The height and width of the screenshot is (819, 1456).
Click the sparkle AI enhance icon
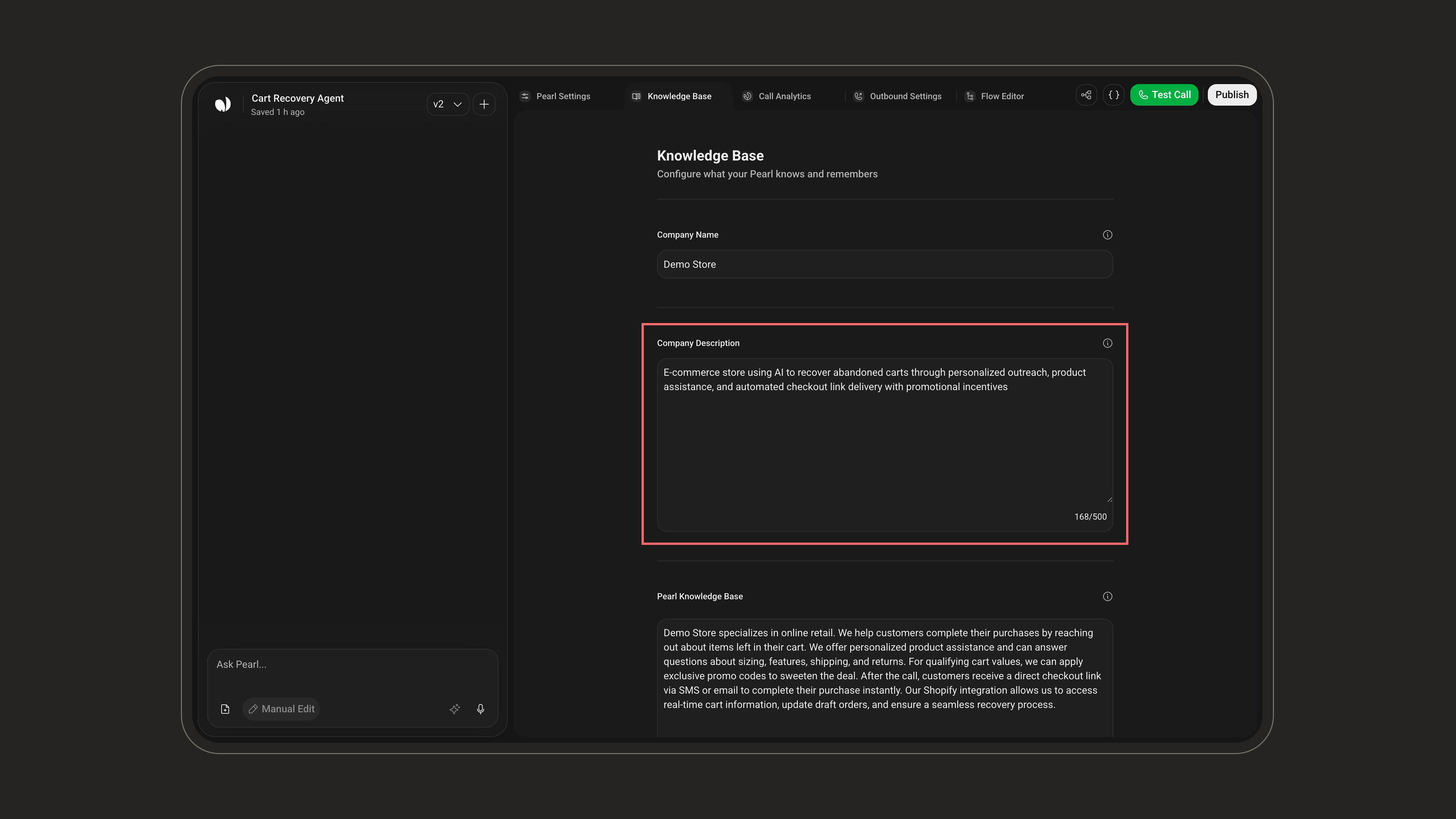pos(454,709)
